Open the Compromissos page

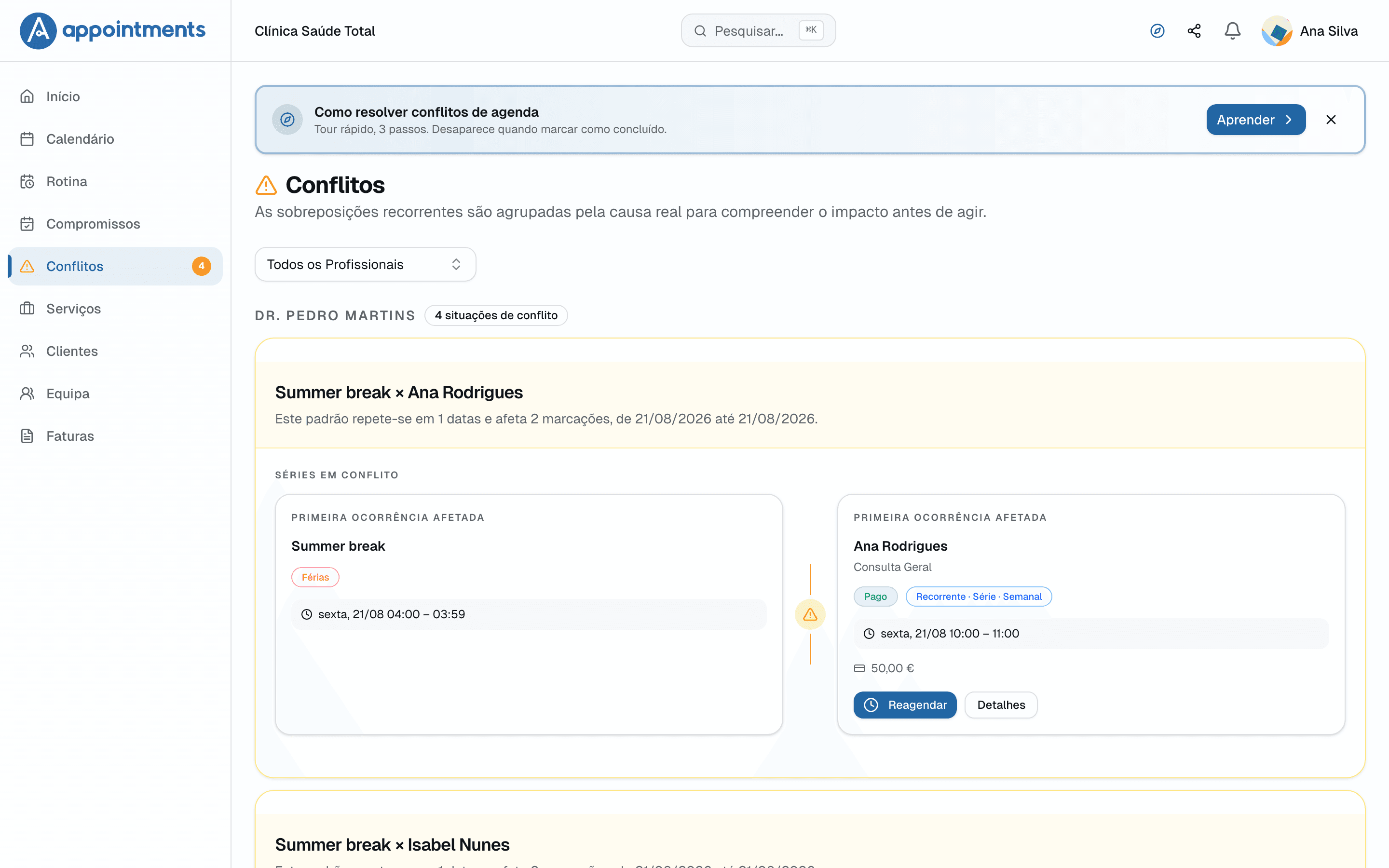(x=115, y=224)
